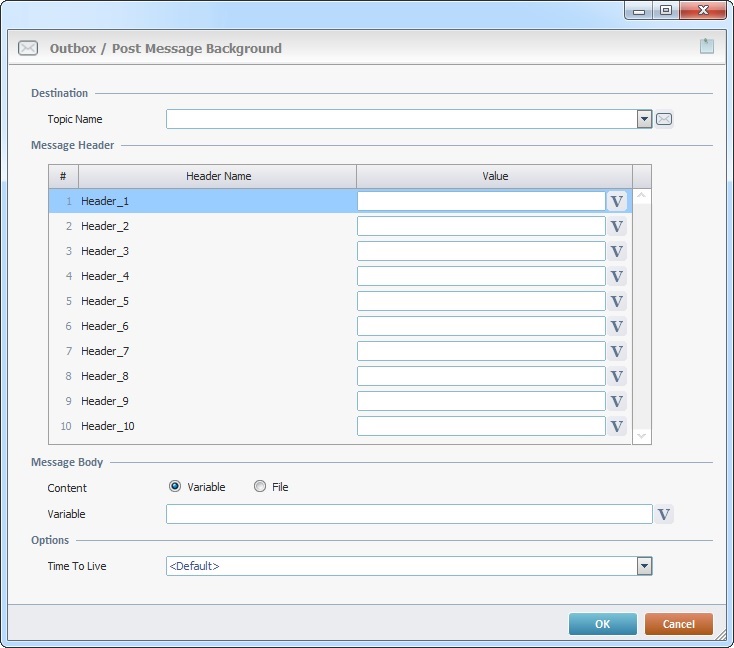
Task: Click the variable icon for Header_1
Action: [617, 201]
